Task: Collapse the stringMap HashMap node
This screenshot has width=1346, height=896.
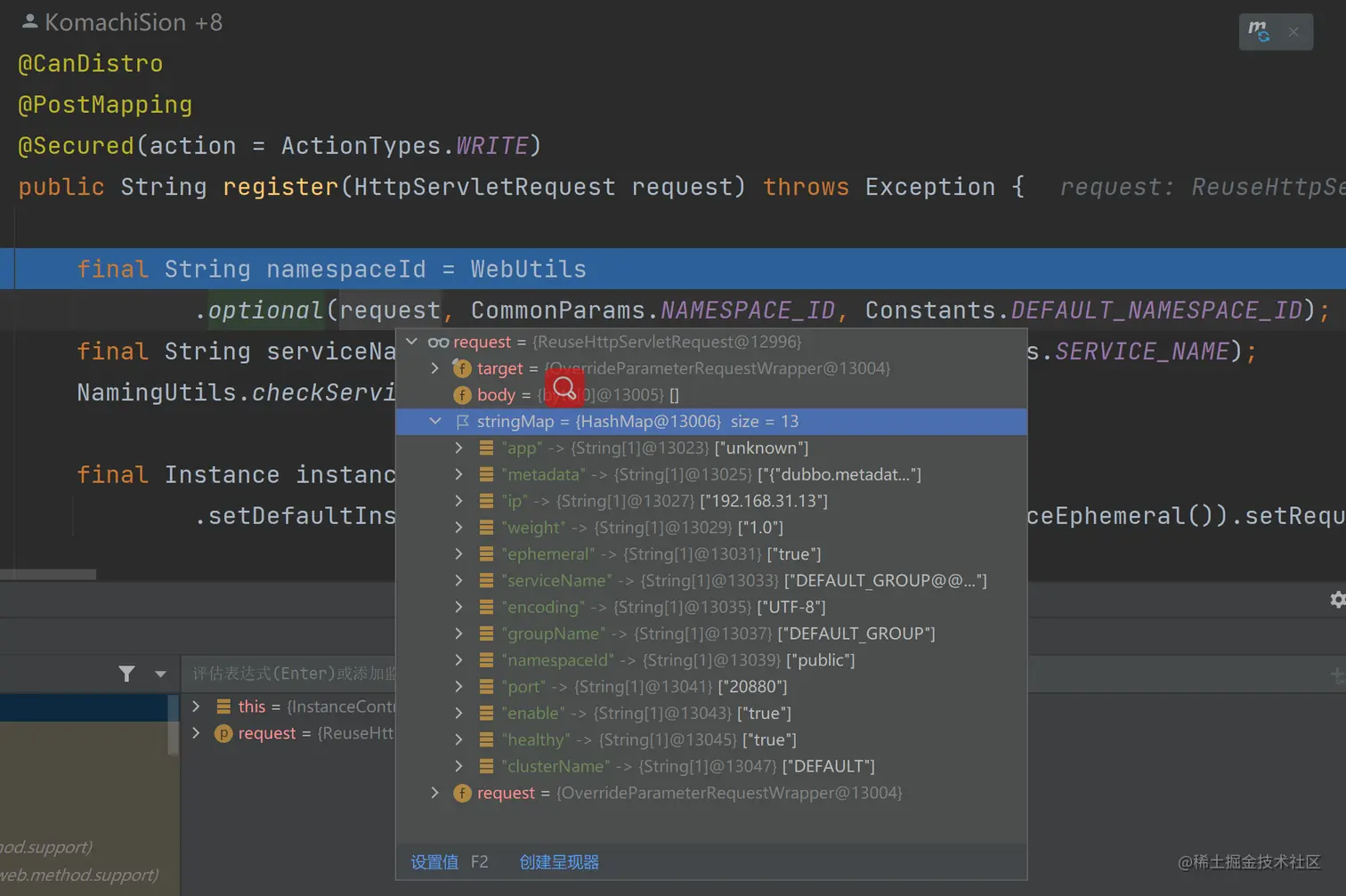Action: coord(435,422)
